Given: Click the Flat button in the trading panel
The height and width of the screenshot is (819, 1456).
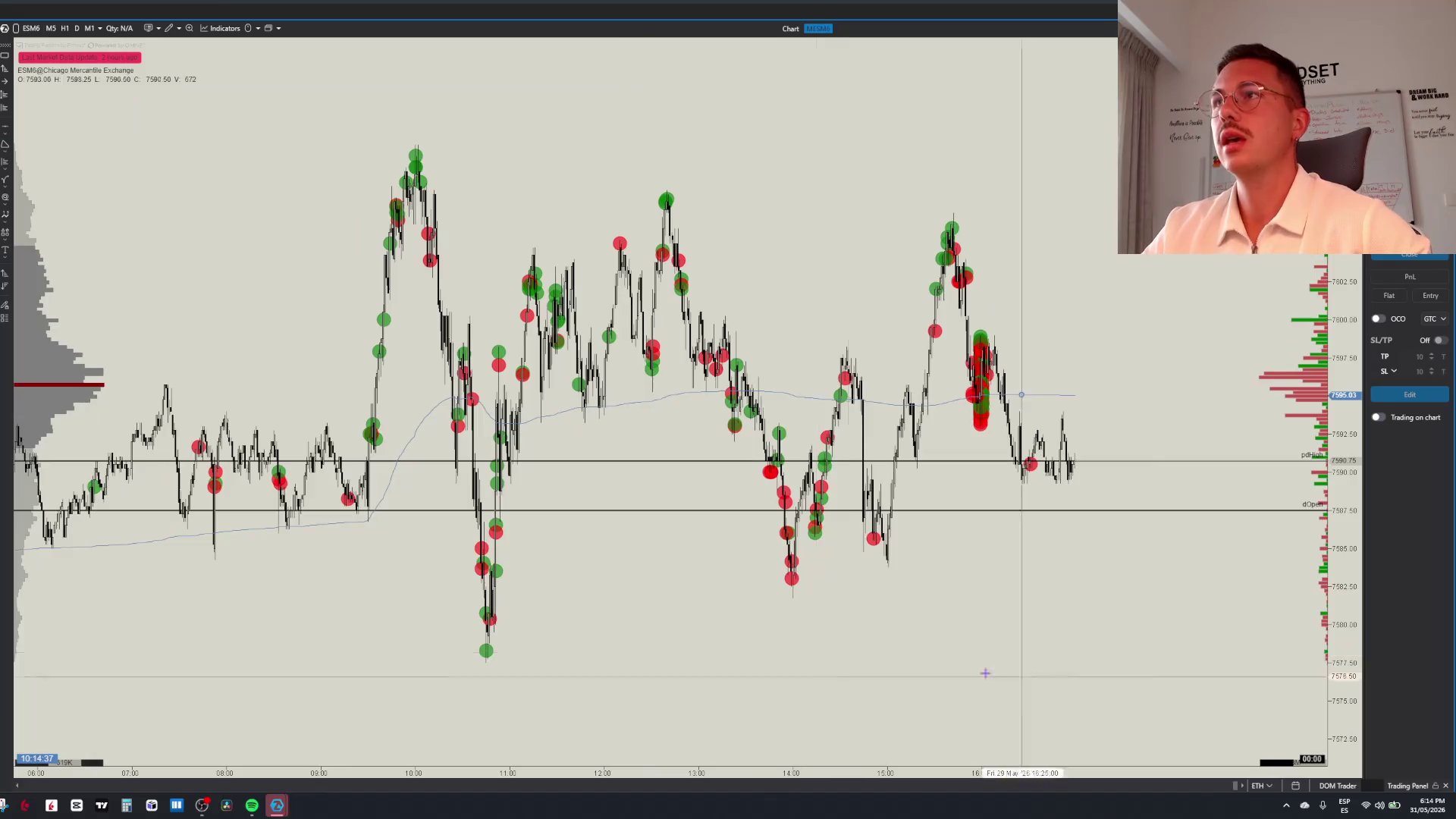Looking at the screenshot, I should (1389, 296).
